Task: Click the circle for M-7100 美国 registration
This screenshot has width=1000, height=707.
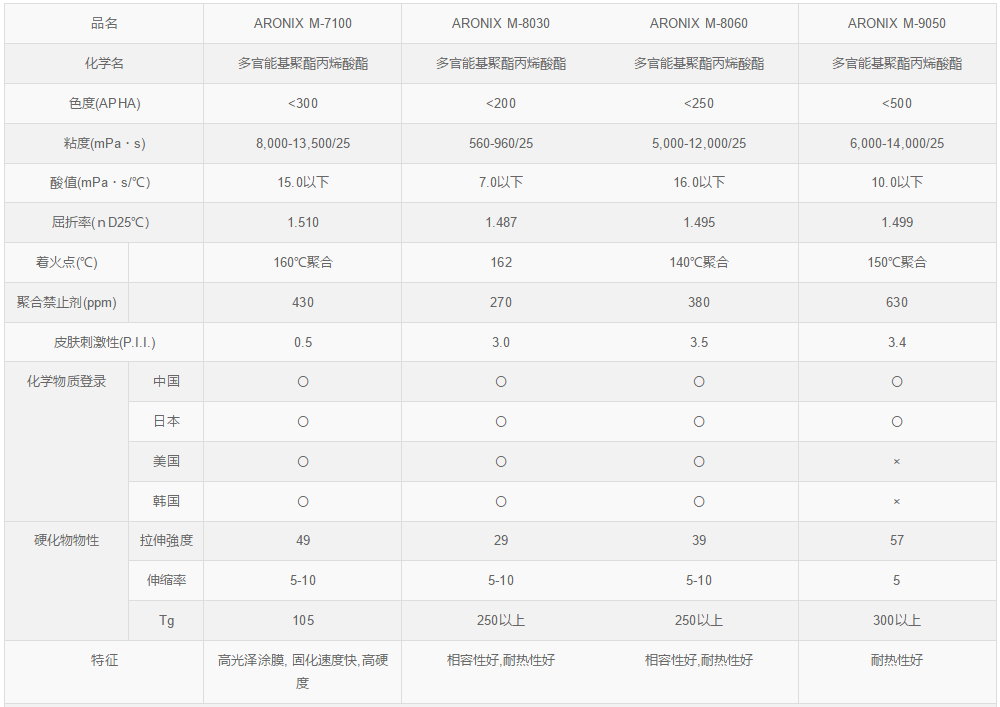Action: [x=303, y=462]
